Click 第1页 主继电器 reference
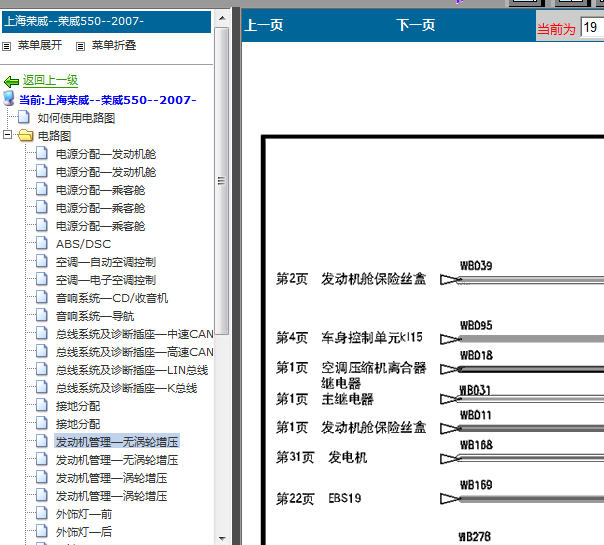604x545 pixels. pyautogui.click(x=325, y=399)
